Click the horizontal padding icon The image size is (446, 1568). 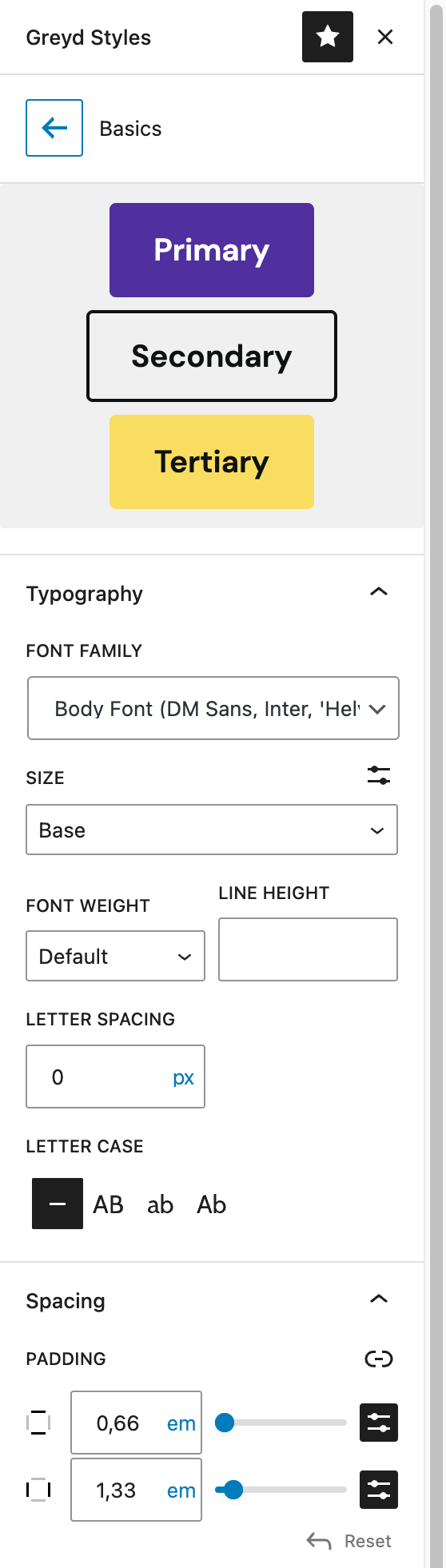[38, 1490]
